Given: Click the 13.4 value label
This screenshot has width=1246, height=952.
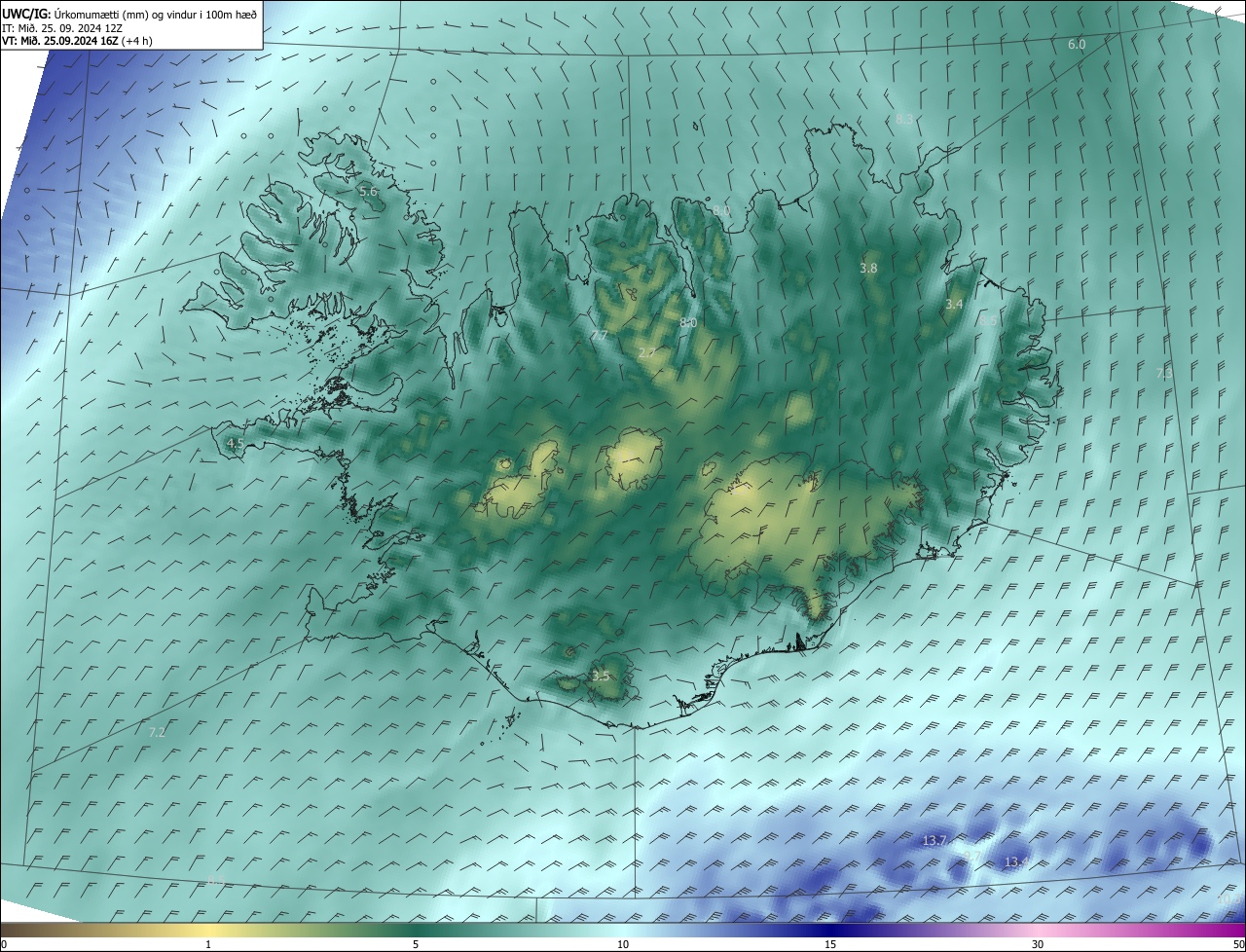Looking at the screenshot, I should coord(1014,862).
